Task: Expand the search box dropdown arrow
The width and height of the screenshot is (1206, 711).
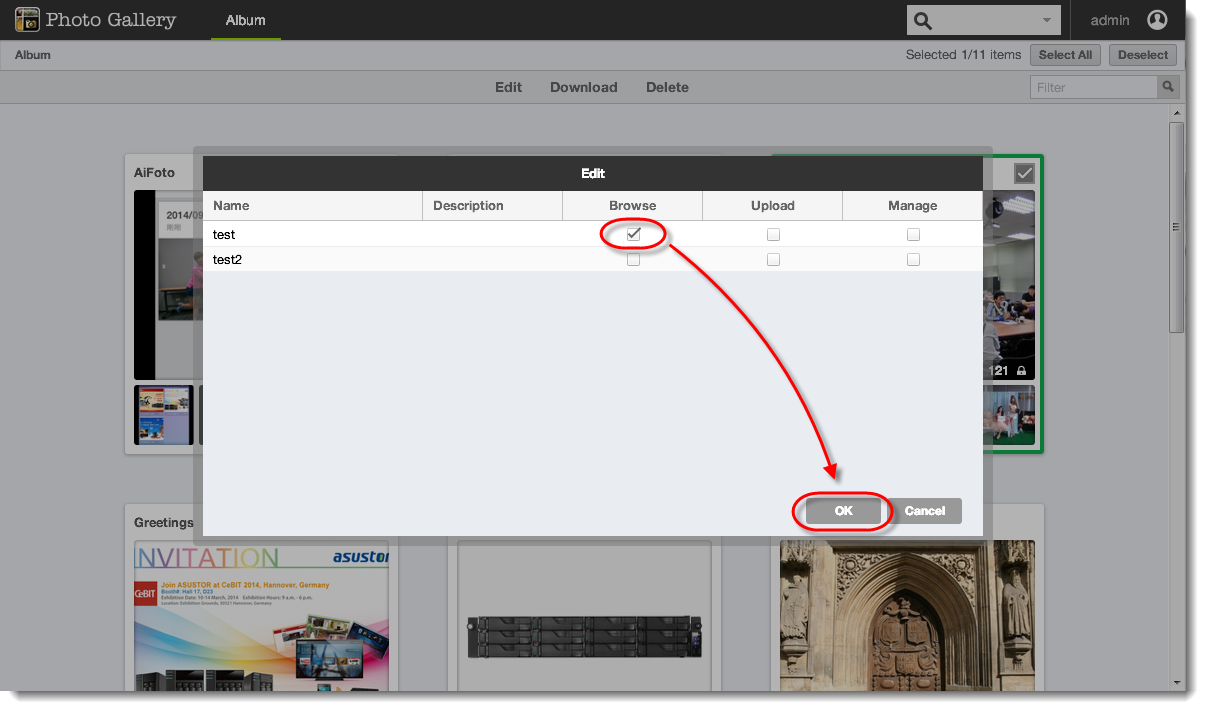Action: click(x=1047, y=21)
